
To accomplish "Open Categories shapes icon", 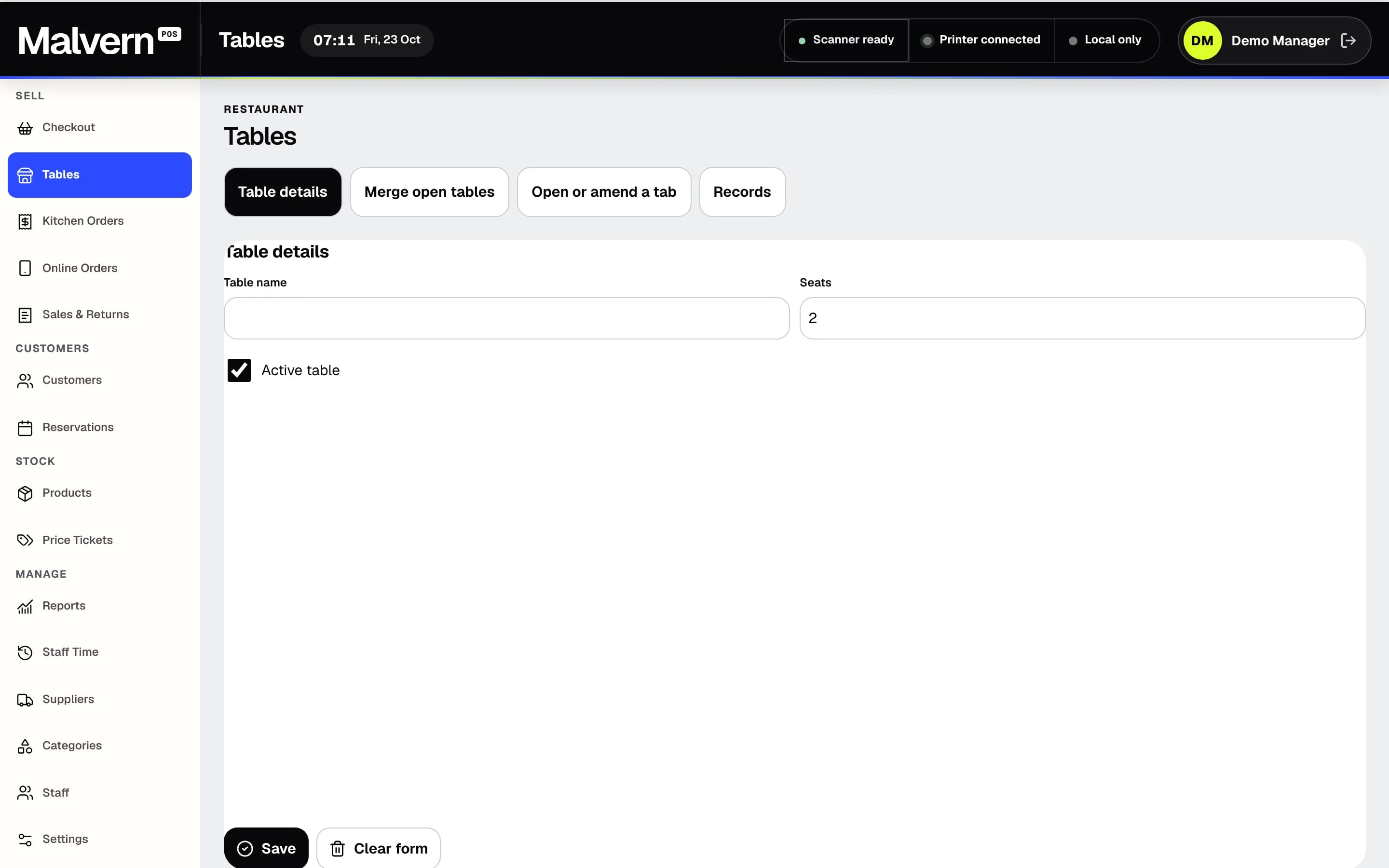I will (25, 746).
